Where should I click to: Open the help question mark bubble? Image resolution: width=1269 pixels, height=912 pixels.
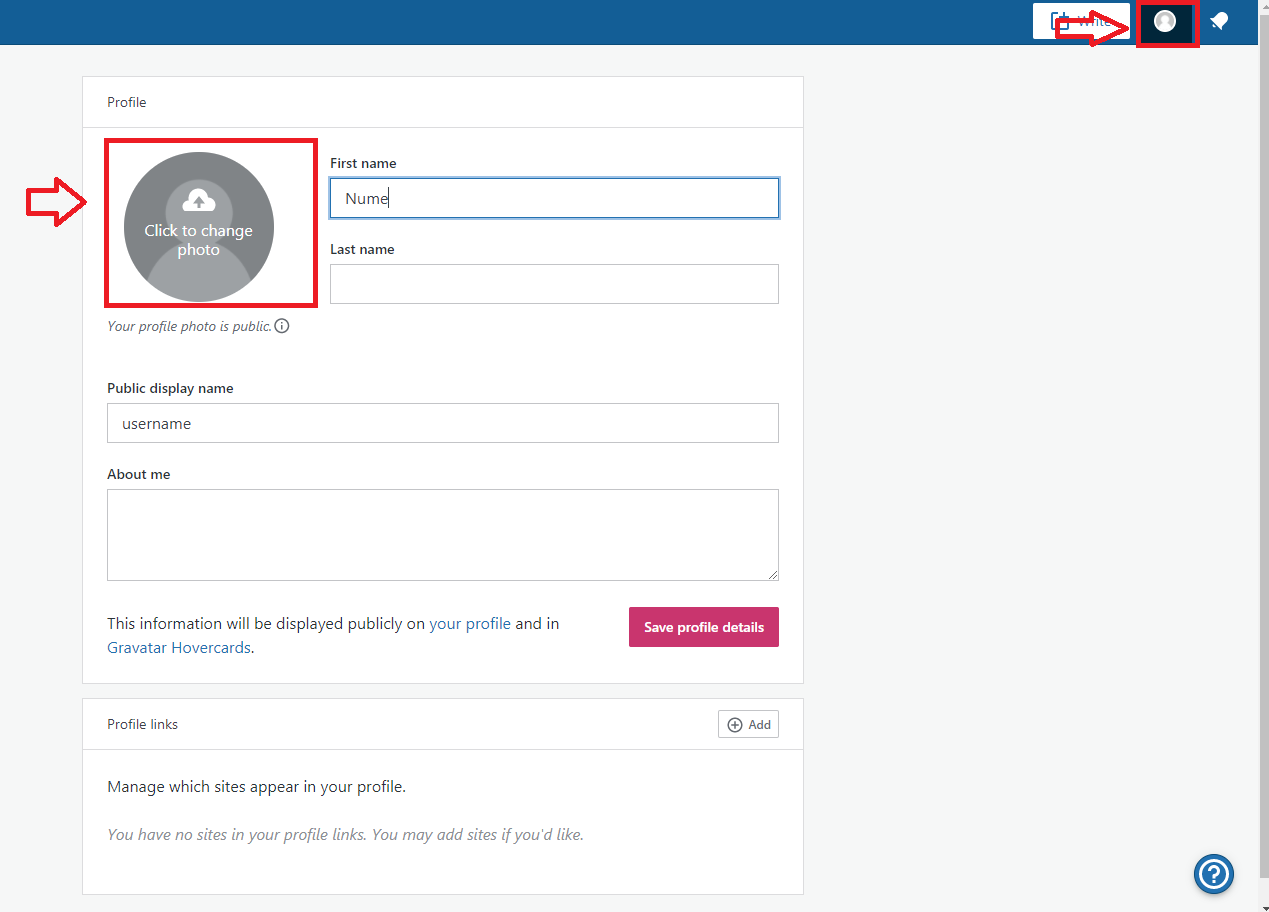[1213, 874]
